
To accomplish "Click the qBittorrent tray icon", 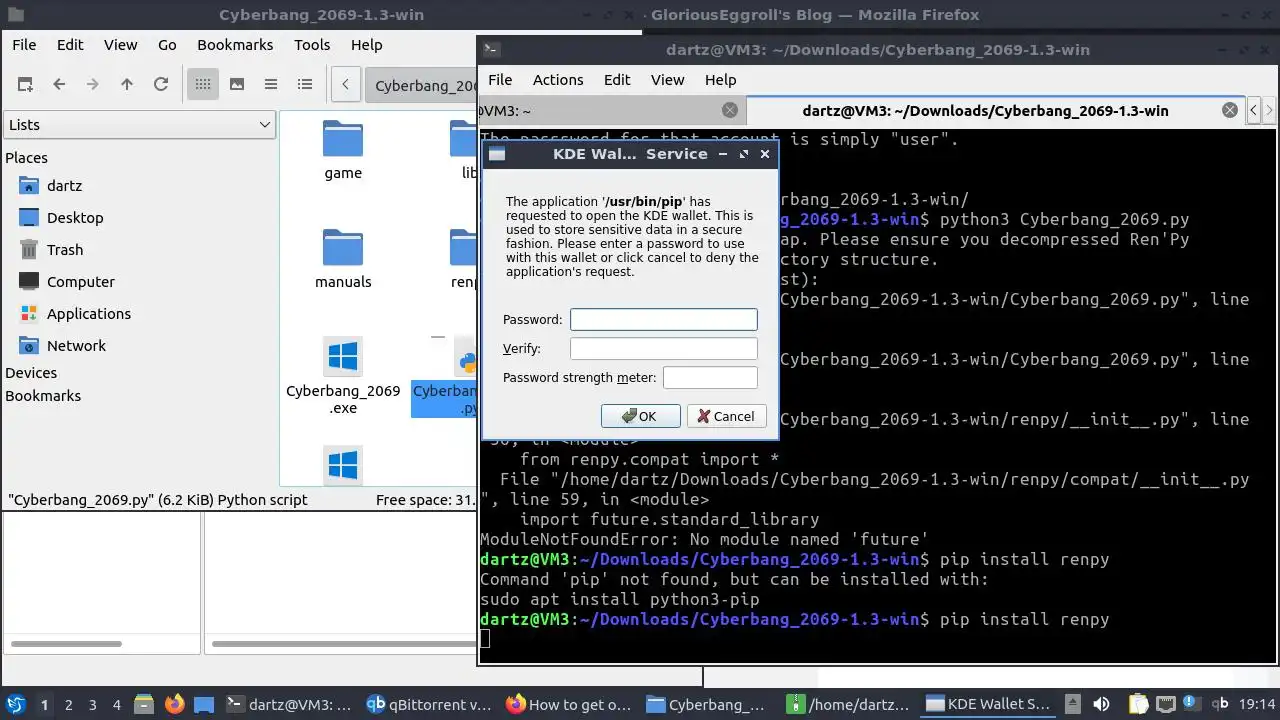I will 1220,704.
